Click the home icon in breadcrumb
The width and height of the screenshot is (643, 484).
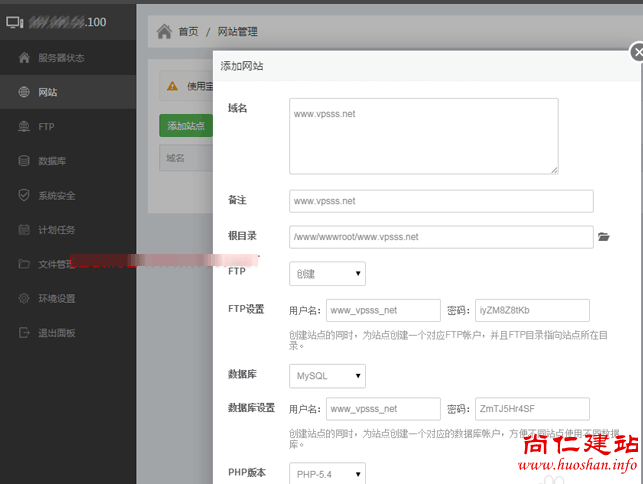point(164,32)
